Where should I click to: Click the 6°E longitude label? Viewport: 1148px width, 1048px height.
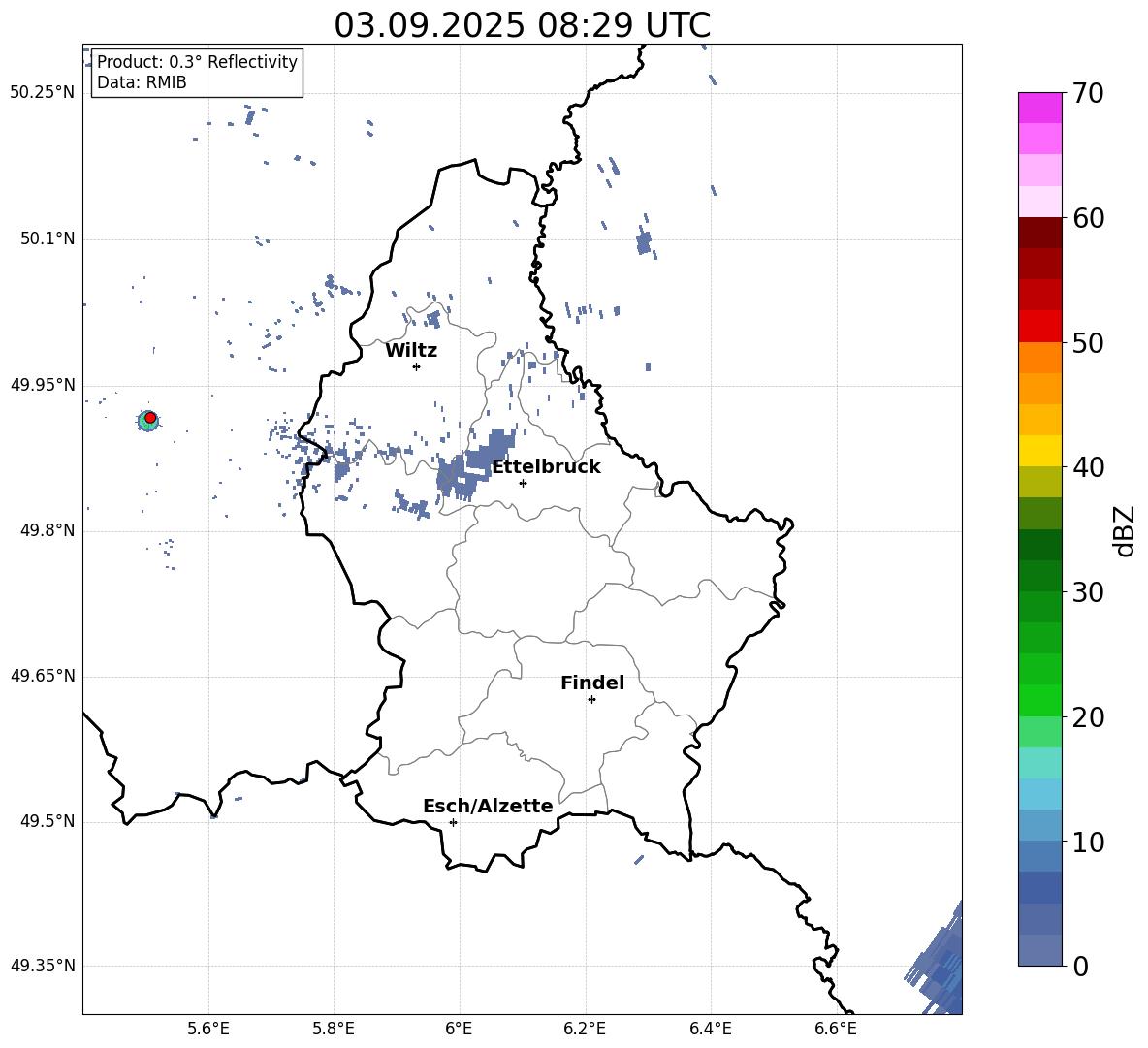tap(459, 1029)
